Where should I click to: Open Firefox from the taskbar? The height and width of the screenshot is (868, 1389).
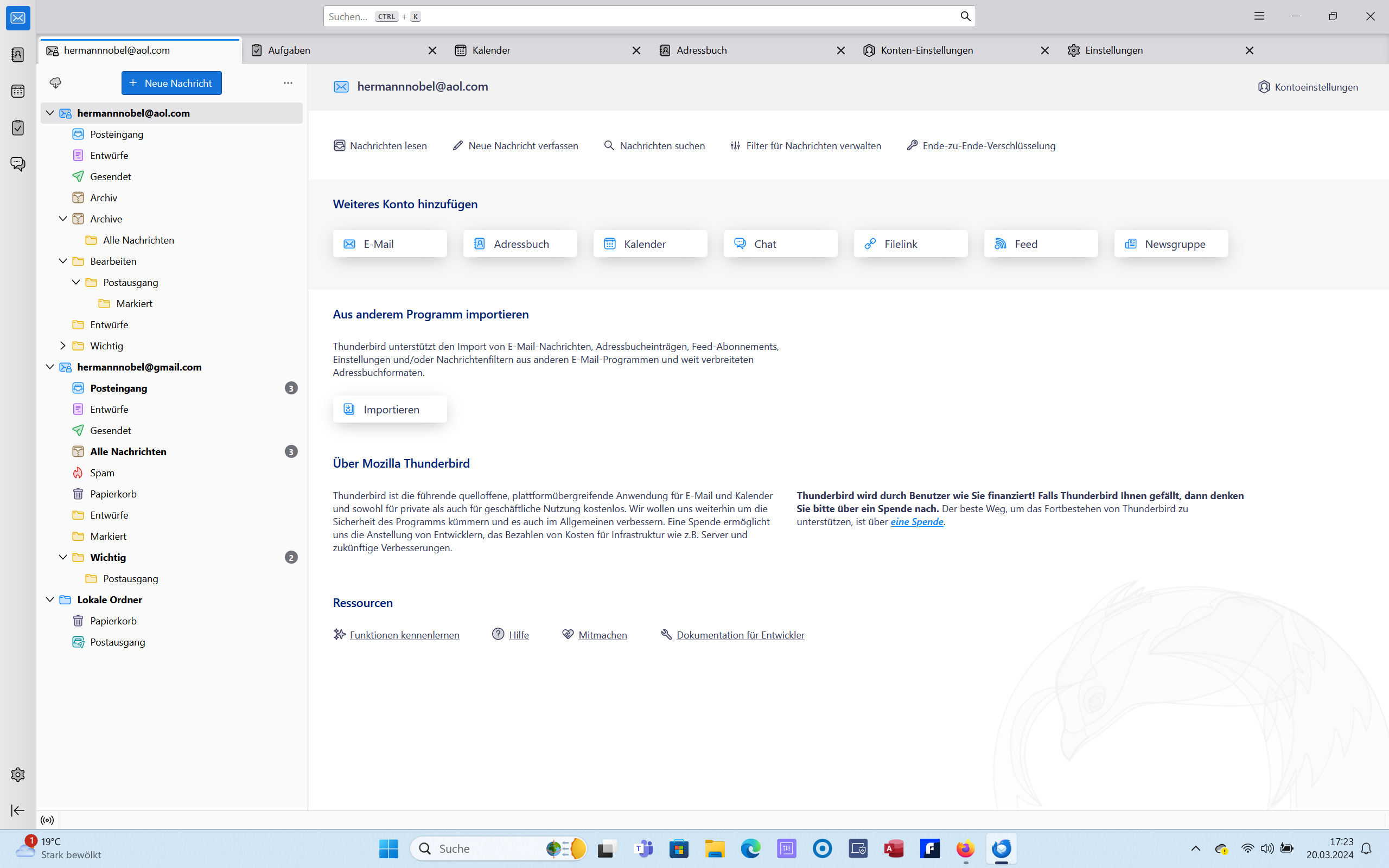965,848
